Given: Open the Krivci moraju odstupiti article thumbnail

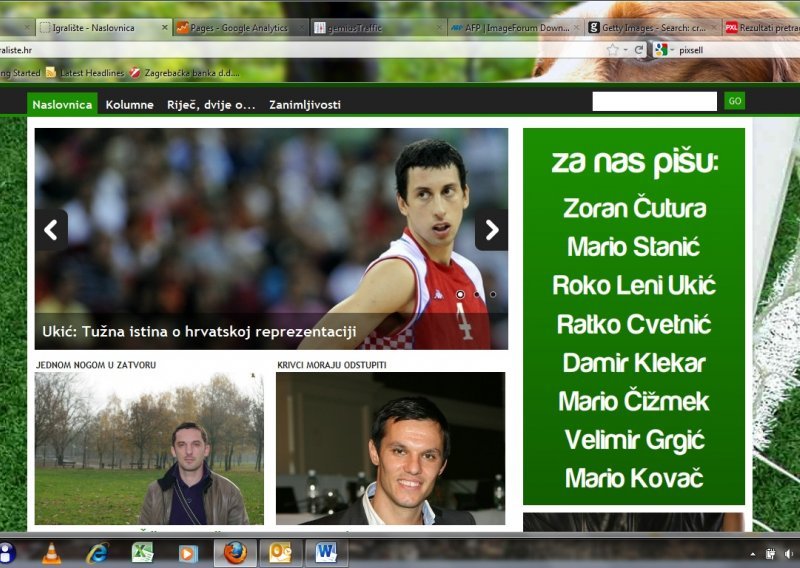Looking at the screenshot, I should (x=390, y=448).
